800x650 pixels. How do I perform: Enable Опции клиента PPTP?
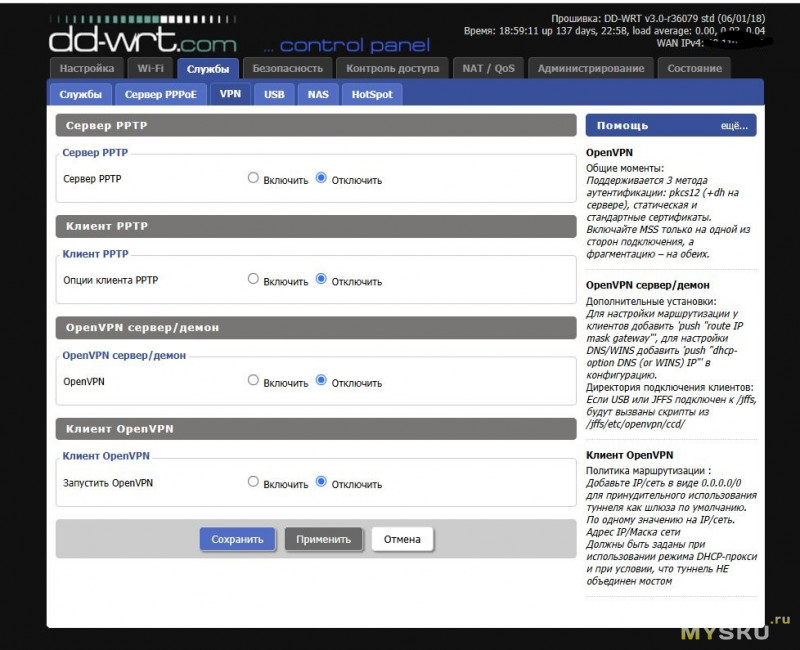click(x=253, y=279)
